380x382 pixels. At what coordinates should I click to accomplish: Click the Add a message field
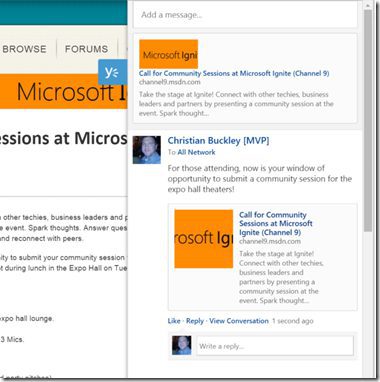tap(245, 15)
